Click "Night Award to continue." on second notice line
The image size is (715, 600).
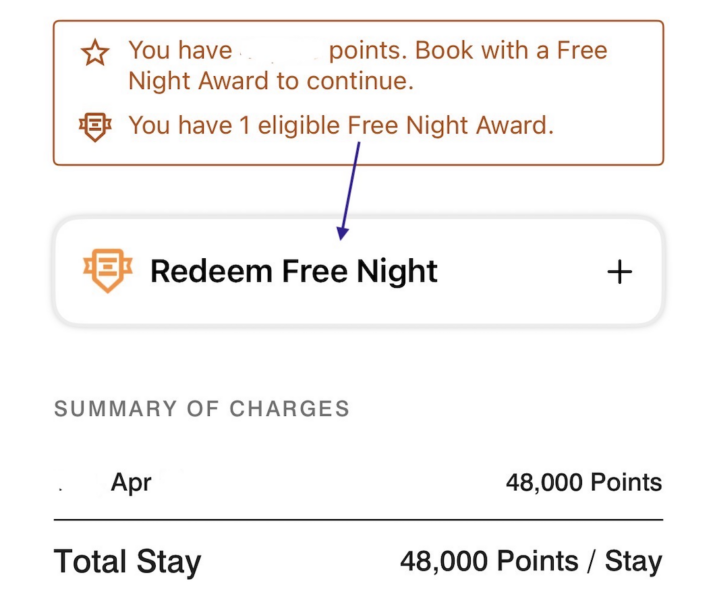pos(271,82)
